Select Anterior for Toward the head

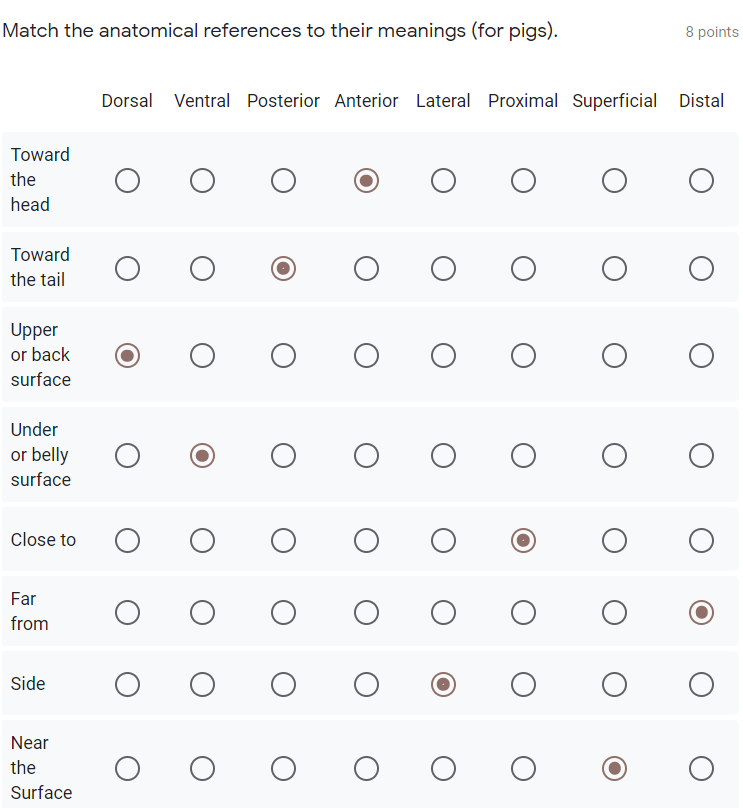[x=366, y=180]
